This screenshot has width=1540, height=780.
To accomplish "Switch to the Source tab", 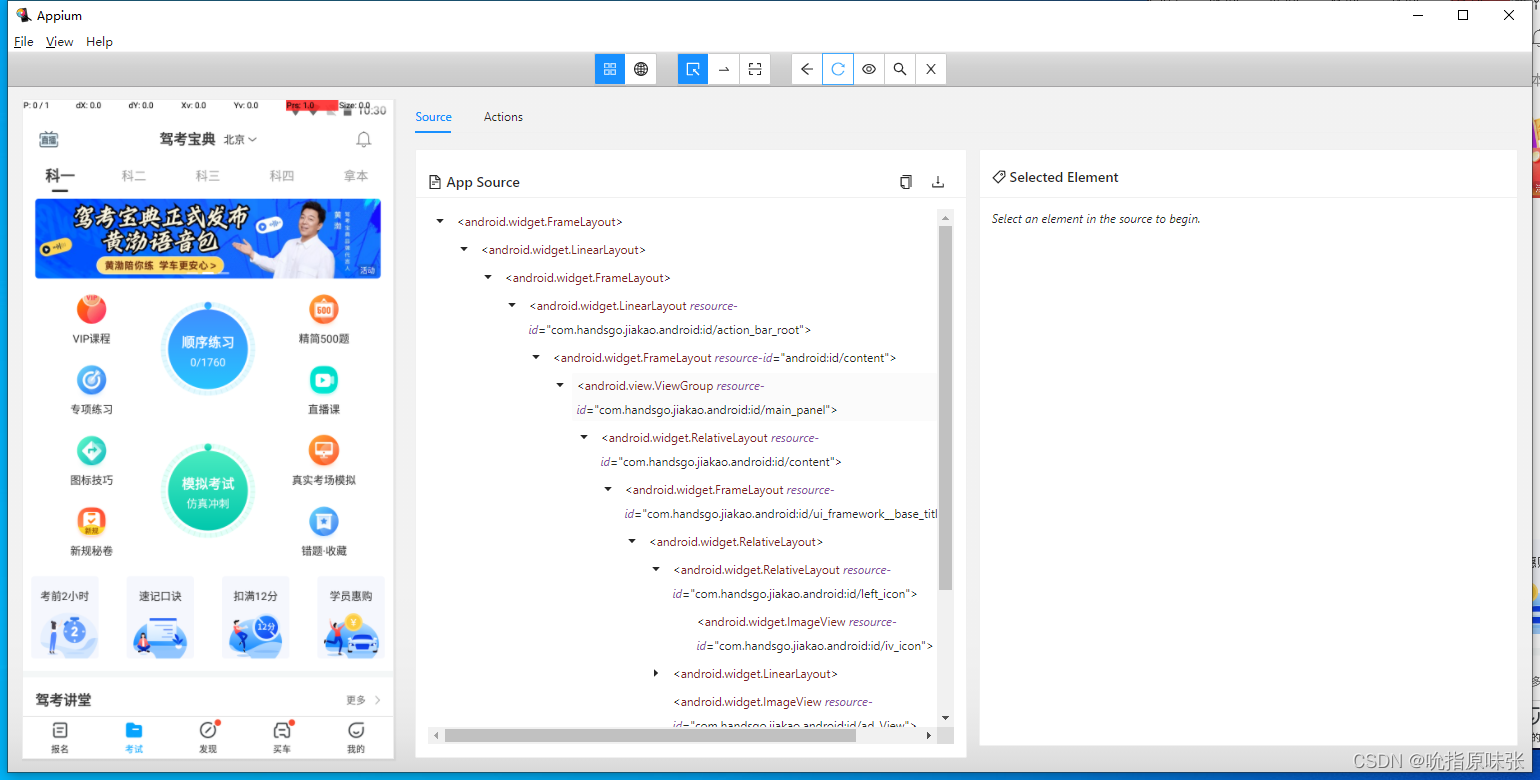I will click(434, 117).
